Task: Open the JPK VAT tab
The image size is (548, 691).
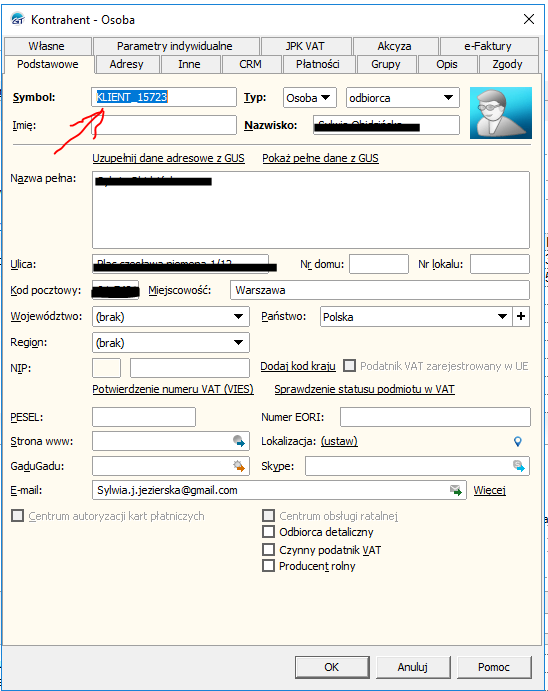Action: [x=305, y=46]
